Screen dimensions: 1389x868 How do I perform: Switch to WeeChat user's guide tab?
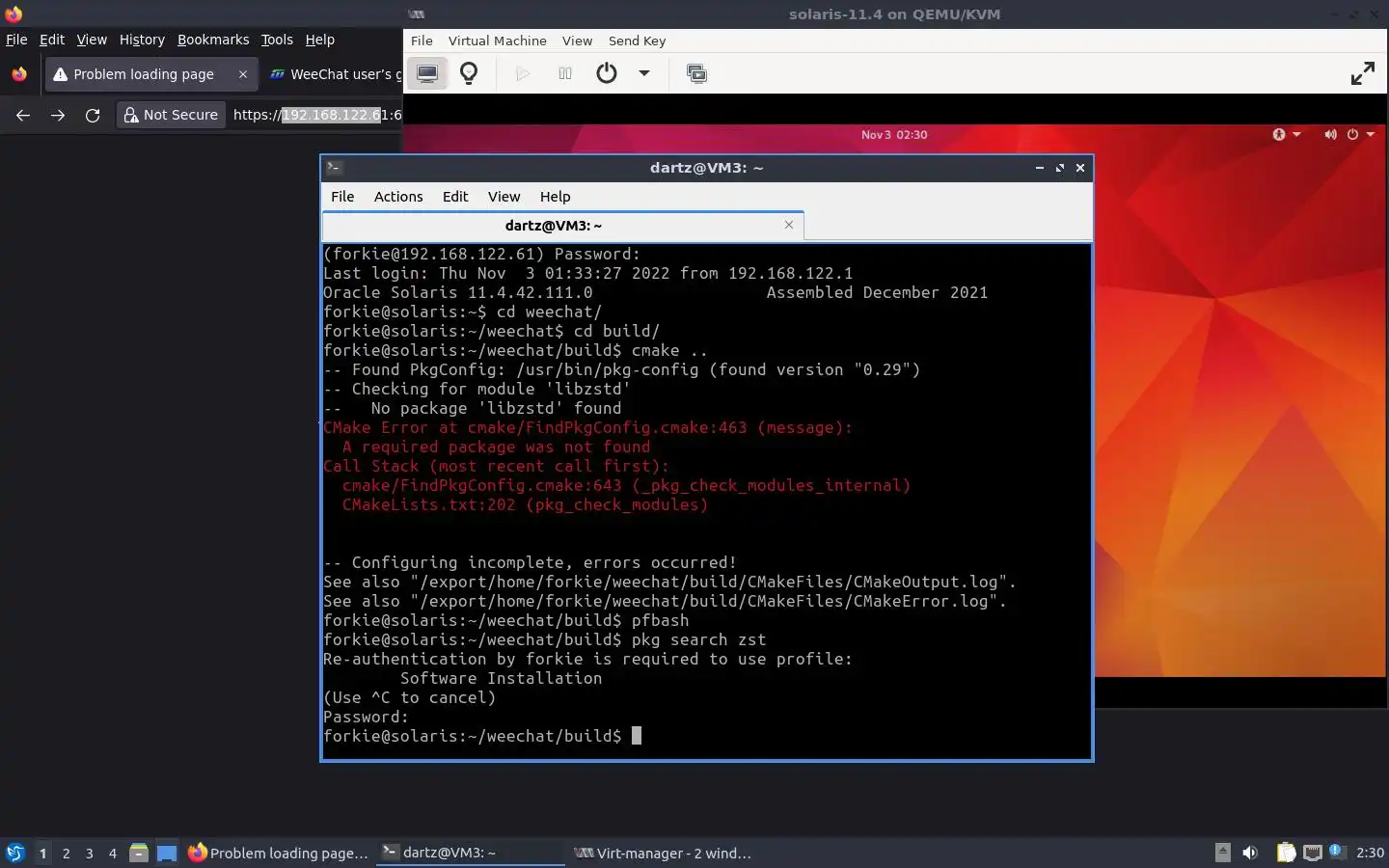[332, 74]
